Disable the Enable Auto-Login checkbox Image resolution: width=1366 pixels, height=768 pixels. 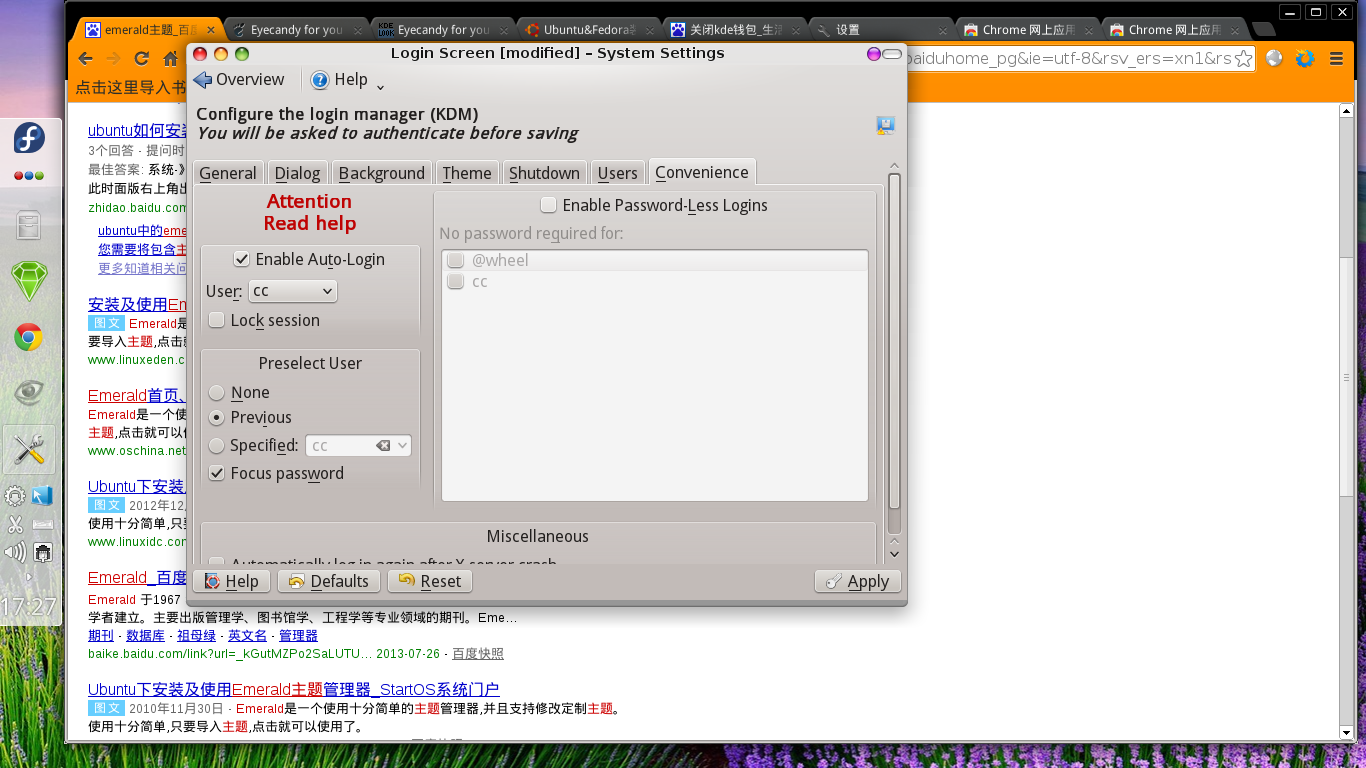tap(241, 259)
